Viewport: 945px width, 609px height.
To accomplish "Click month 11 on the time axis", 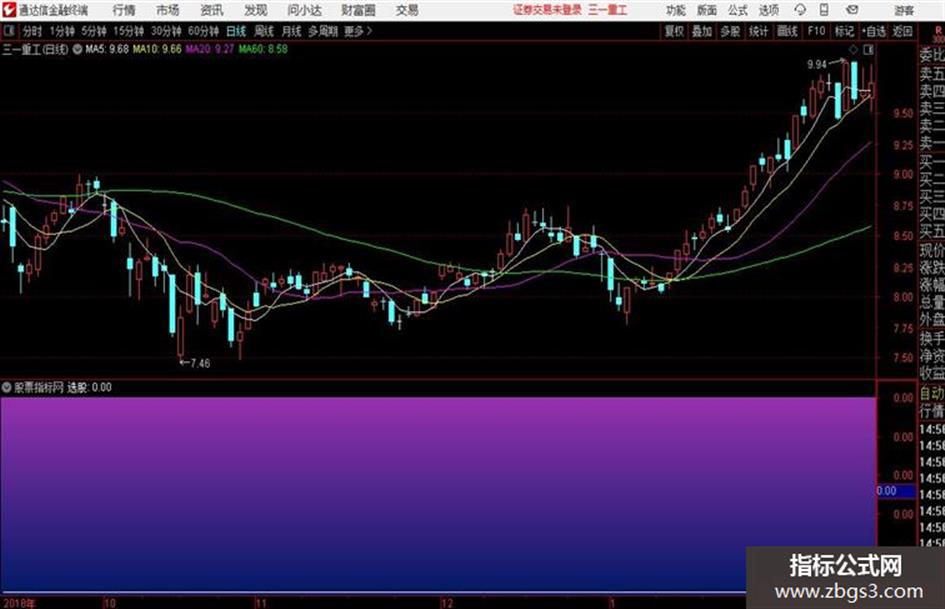I will pyautogui.click(x=260, y=603).
